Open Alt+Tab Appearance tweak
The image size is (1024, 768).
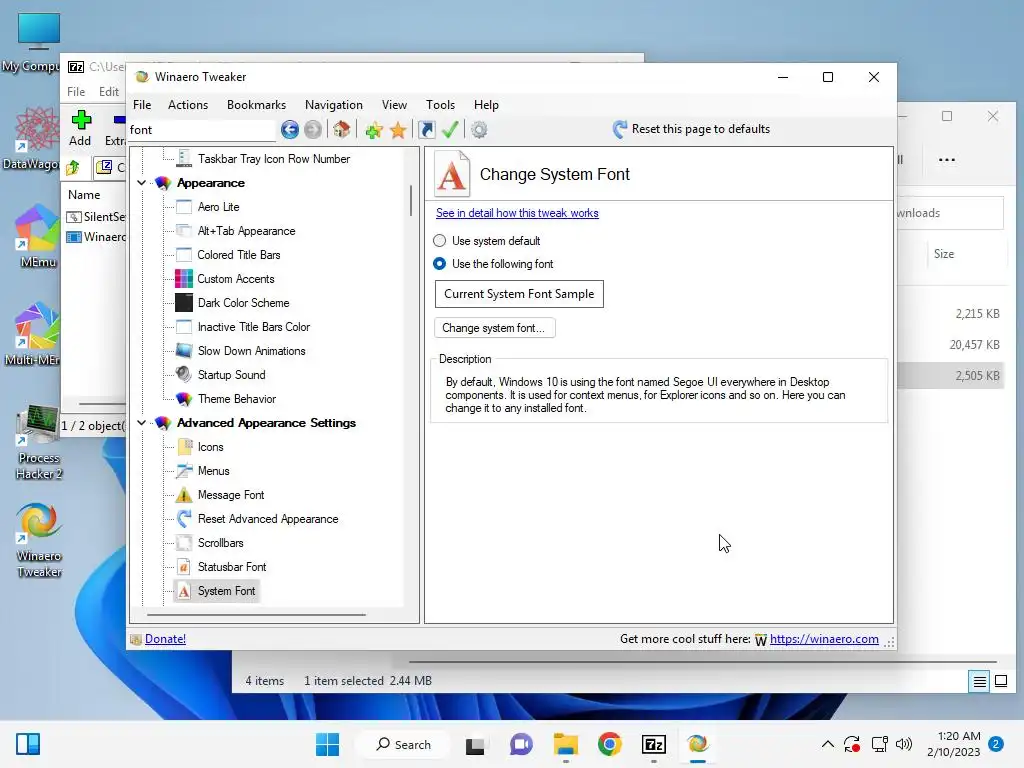pyautogui.click(x=246, y=231)
